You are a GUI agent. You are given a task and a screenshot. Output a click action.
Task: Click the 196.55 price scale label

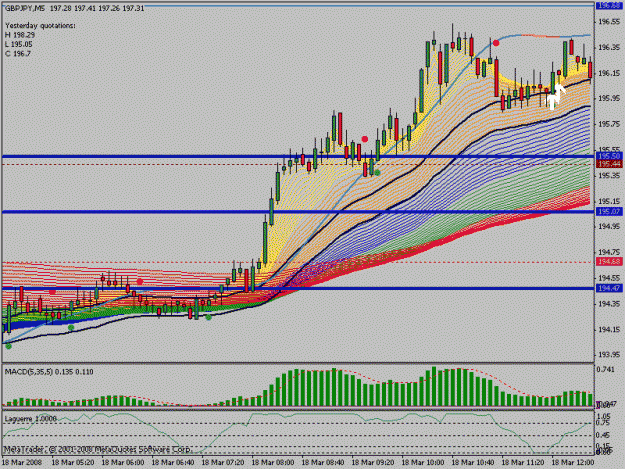[x=609, y=22]
